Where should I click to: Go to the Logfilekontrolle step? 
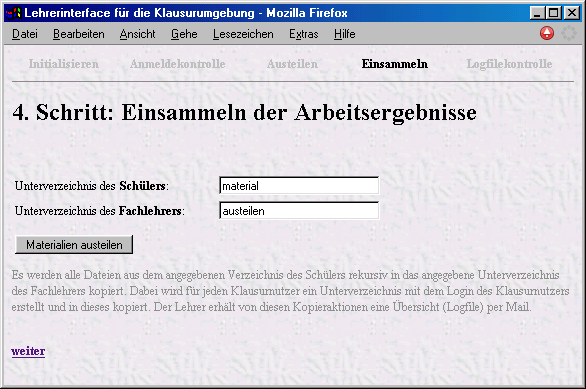(509, 64)
